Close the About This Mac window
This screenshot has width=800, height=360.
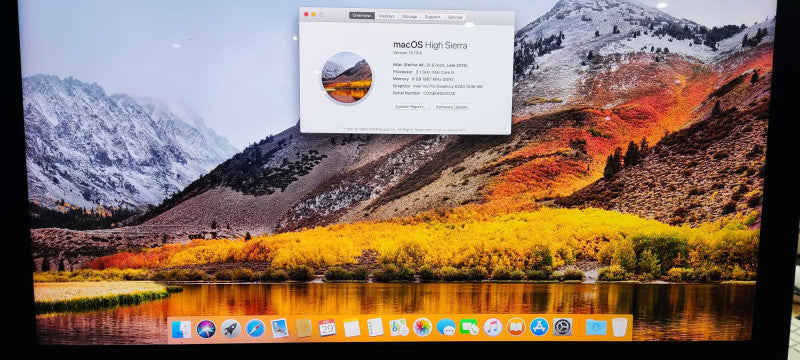[x=306, y=14]
